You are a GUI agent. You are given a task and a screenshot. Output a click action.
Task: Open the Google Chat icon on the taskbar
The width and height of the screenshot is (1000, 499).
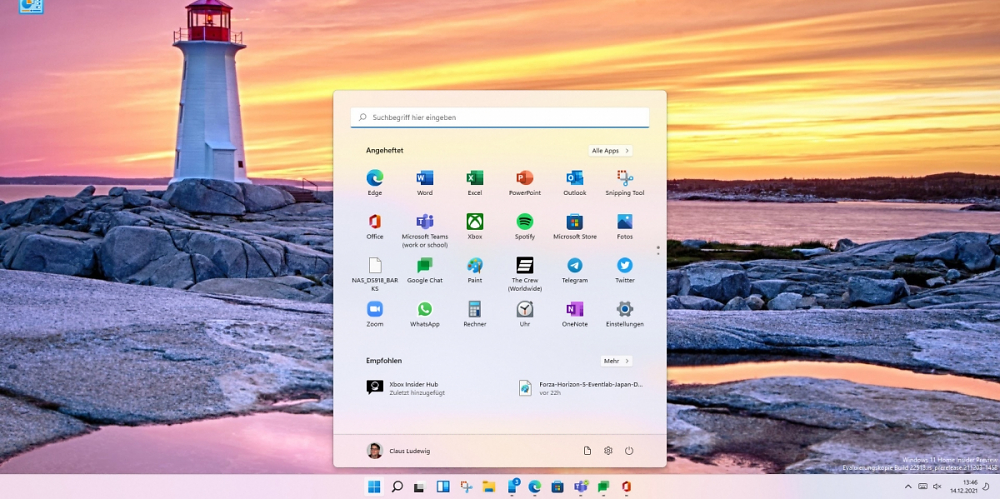tap(603, 487)
